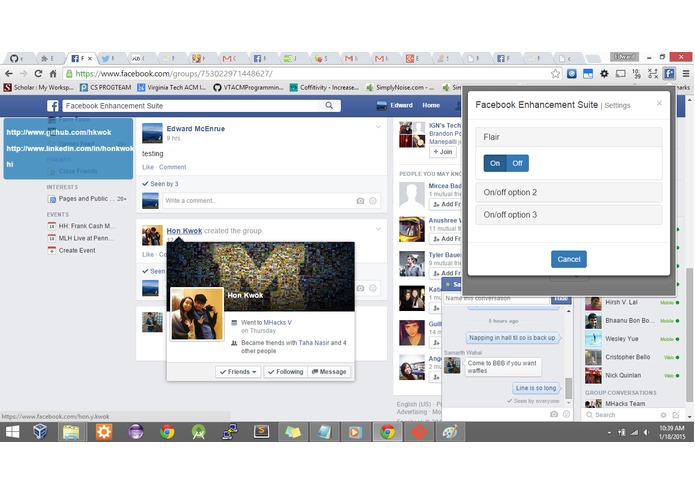Viewport: 695px width, 494px height.
Task: Turn Flair on
Action: [x=495, y=163]
